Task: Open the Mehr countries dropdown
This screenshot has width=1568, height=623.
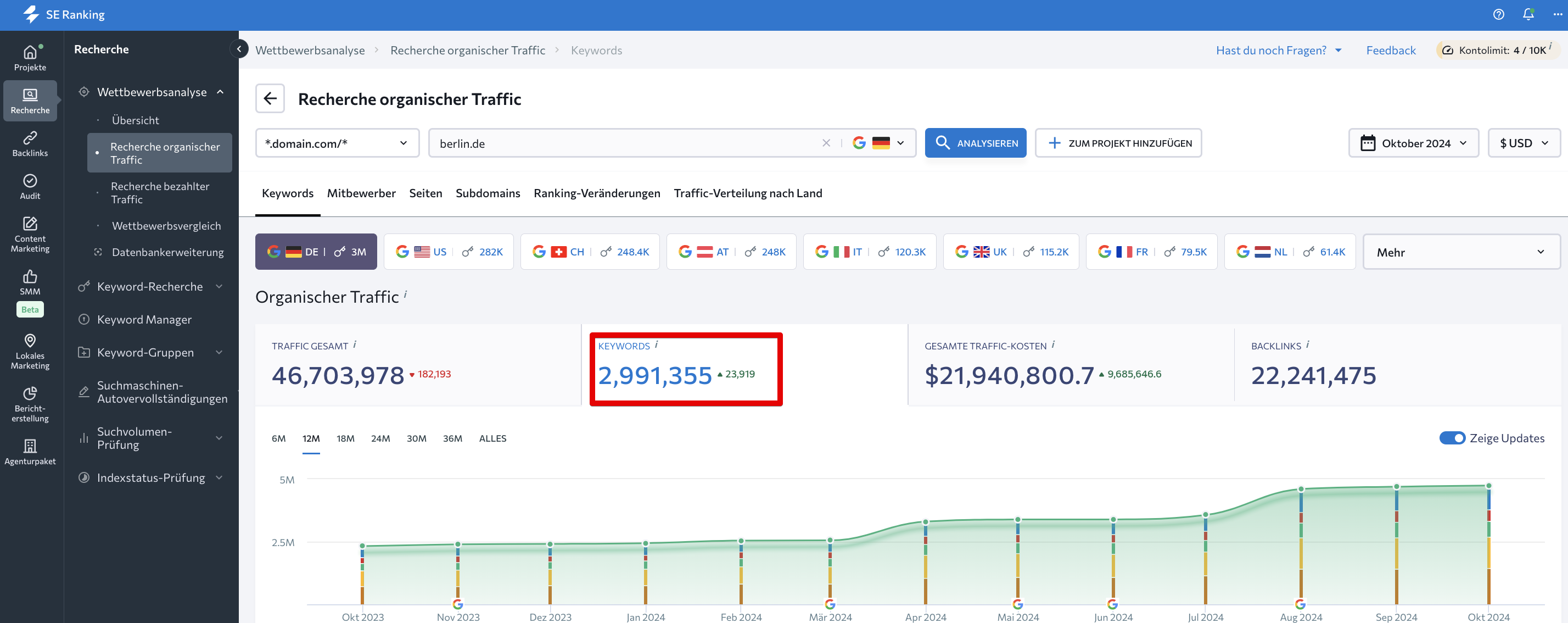Action: [x=1461, y=252]
